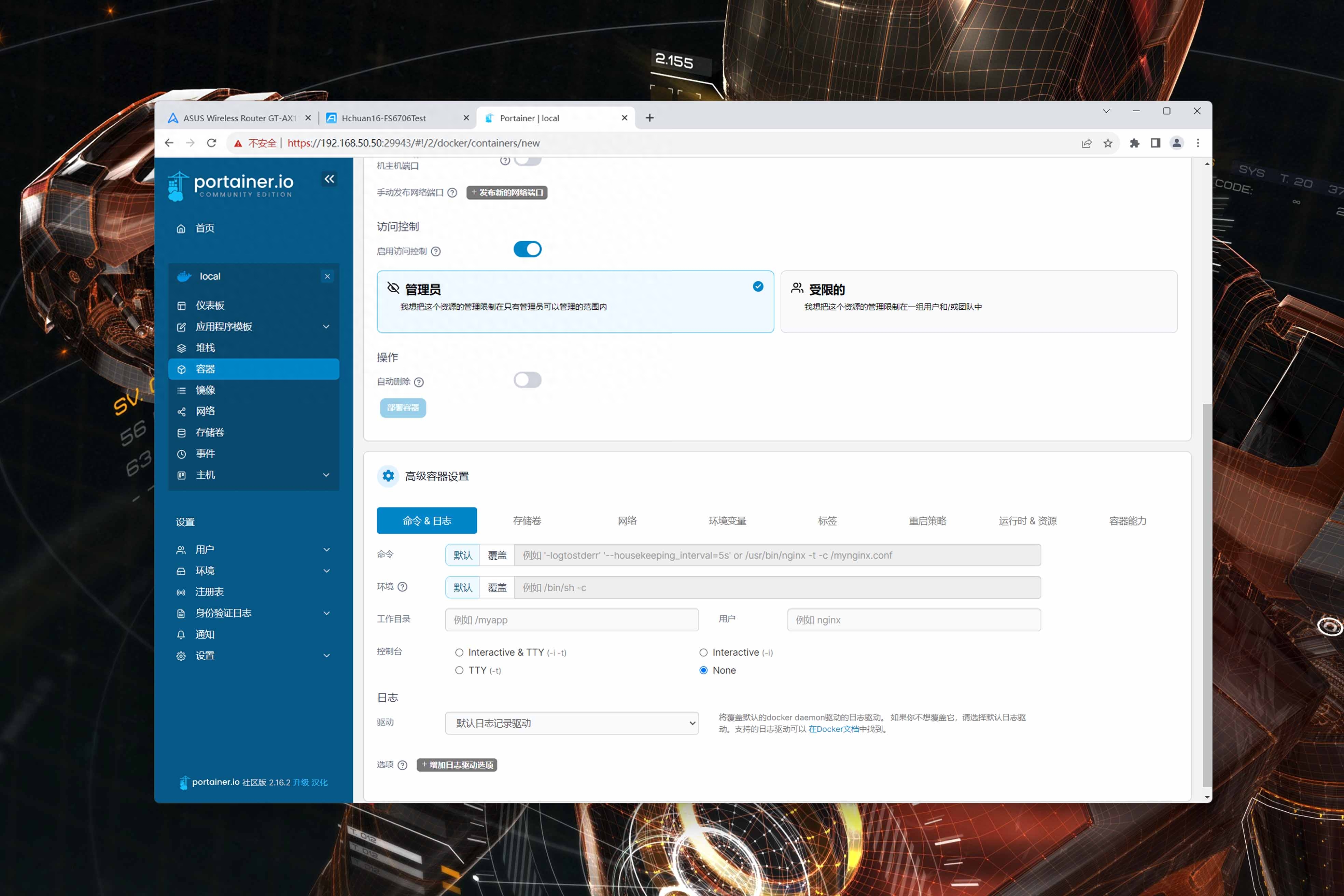The width and height of the screenshot is (1344, 896).
Task: Open the Chrome three-dot menu
Action: 1198,143
